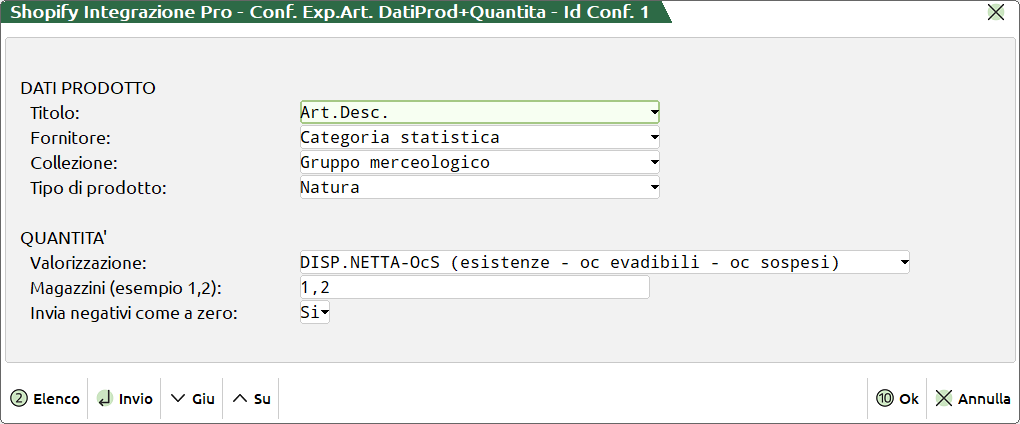Click the dialog title bar text
The height and width of the screenshot is (424, 1020).
[x=330, y=12]
